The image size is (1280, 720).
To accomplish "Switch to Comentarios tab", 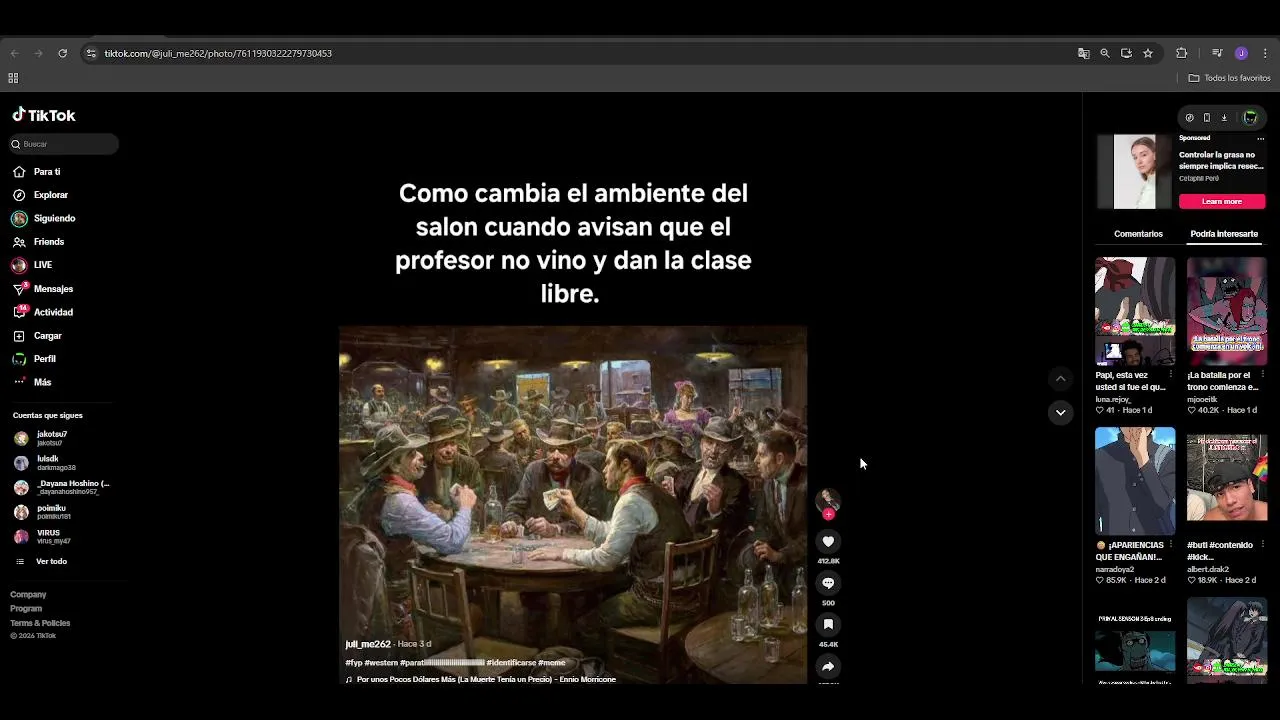I will tap(1138, 234).
